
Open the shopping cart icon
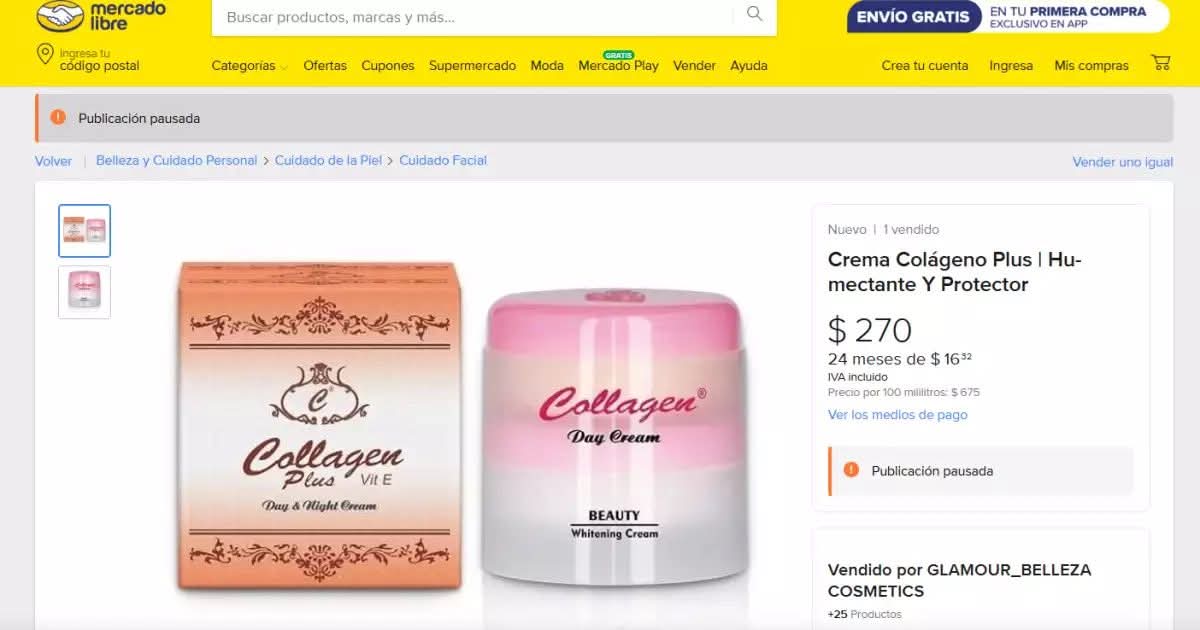[1161, 62]
